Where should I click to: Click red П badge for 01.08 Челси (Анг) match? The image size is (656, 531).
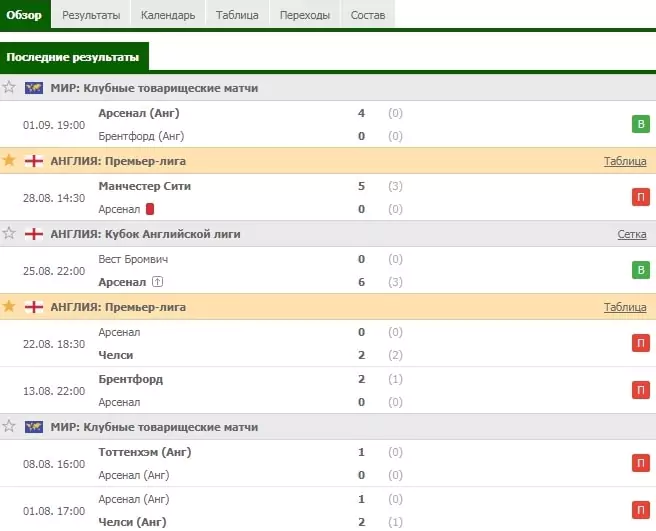641,510
